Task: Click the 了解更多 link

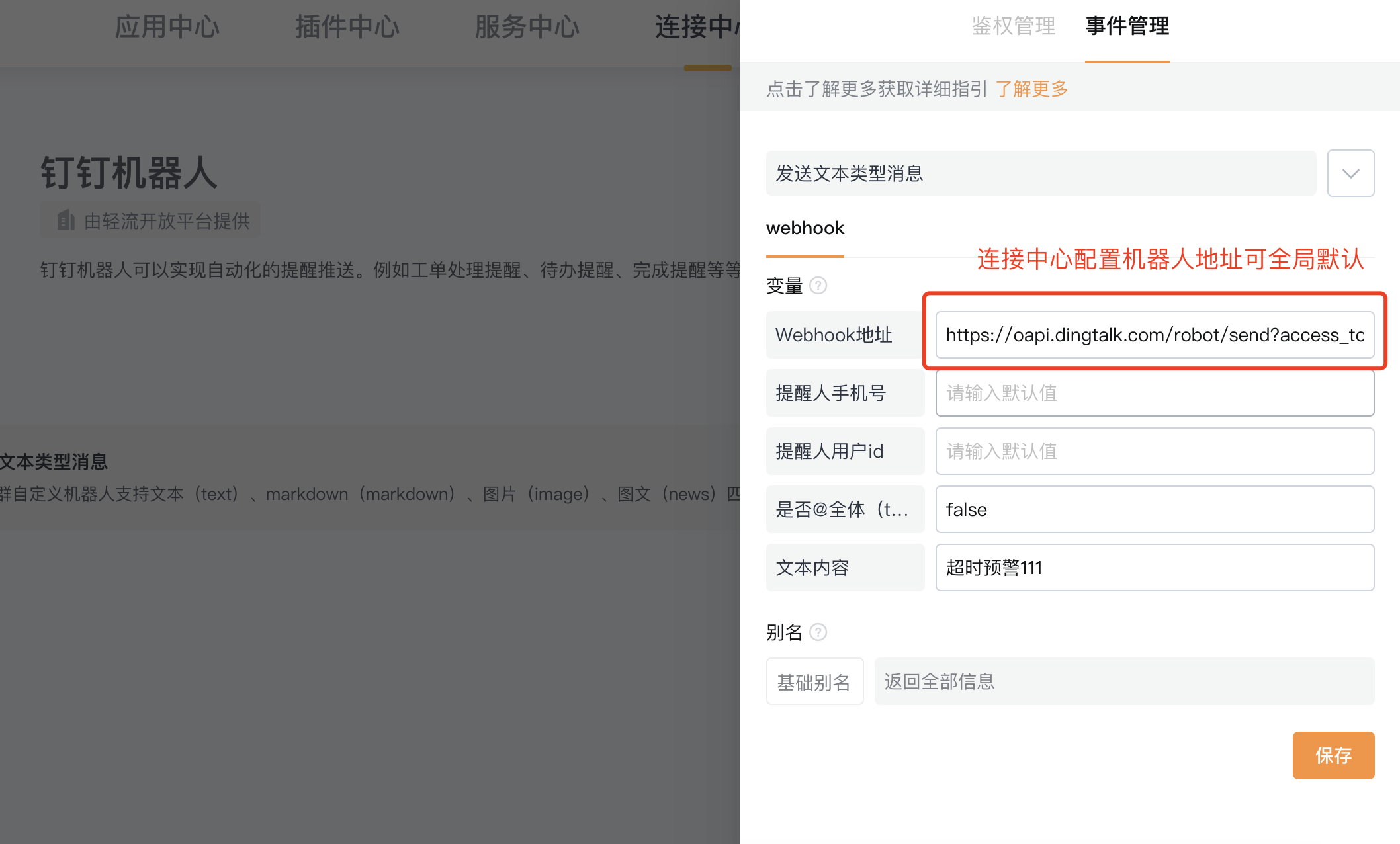Action: point(1032,89)
